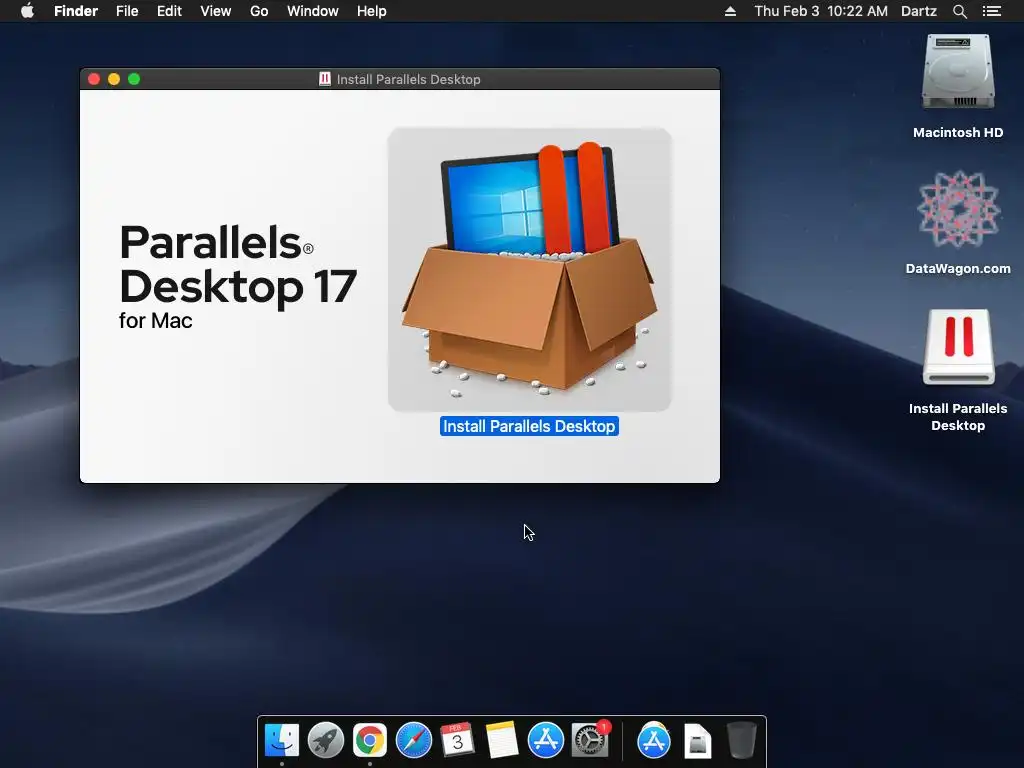Image resolution: width=1024 pixels, height=768 pixels.
Task: Click the date and time in menu bar
Action: pos(821,11)
